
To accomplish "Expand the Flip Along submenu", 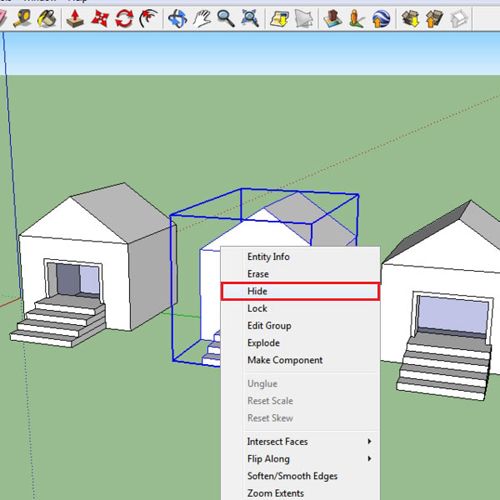I will point(300,459).
